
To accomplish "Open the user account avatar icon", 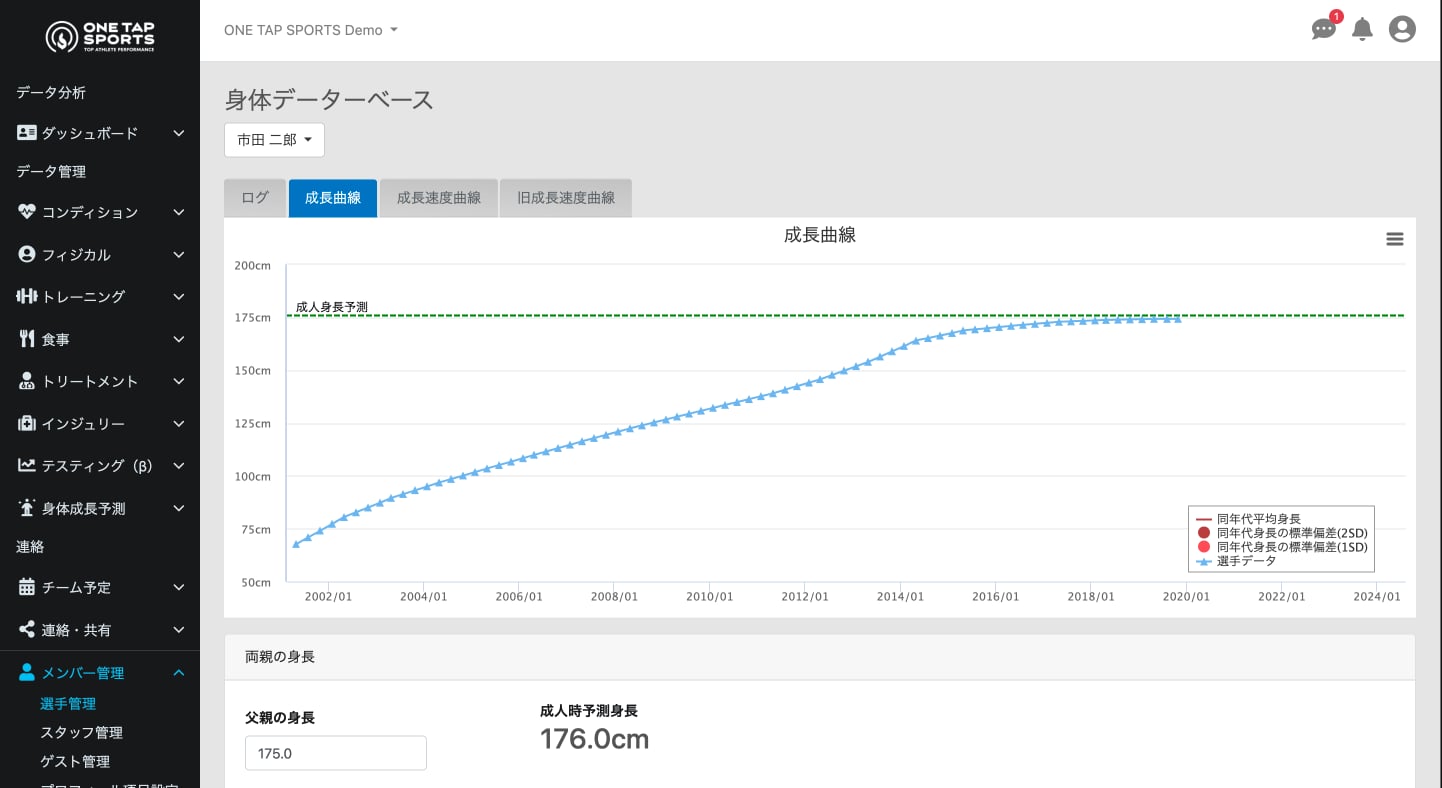I will tap(1402, 30).
